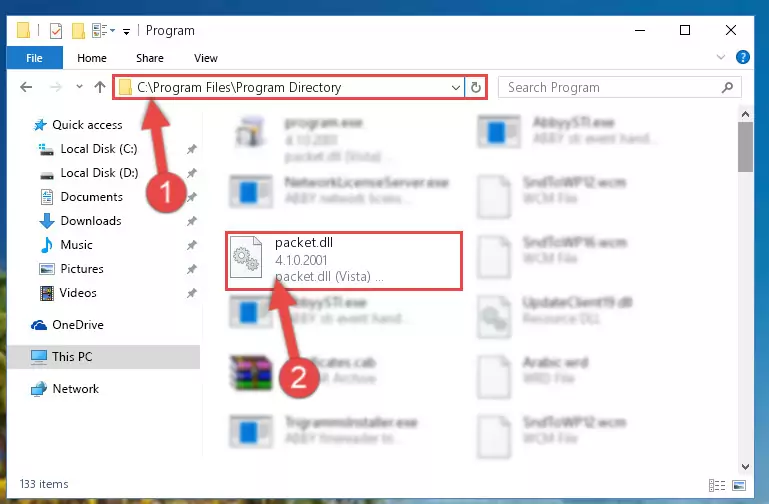This screenshot has height=504, width=769.
Task: Switch to Large icons view layout icon
Action: (x=739, y=485)
